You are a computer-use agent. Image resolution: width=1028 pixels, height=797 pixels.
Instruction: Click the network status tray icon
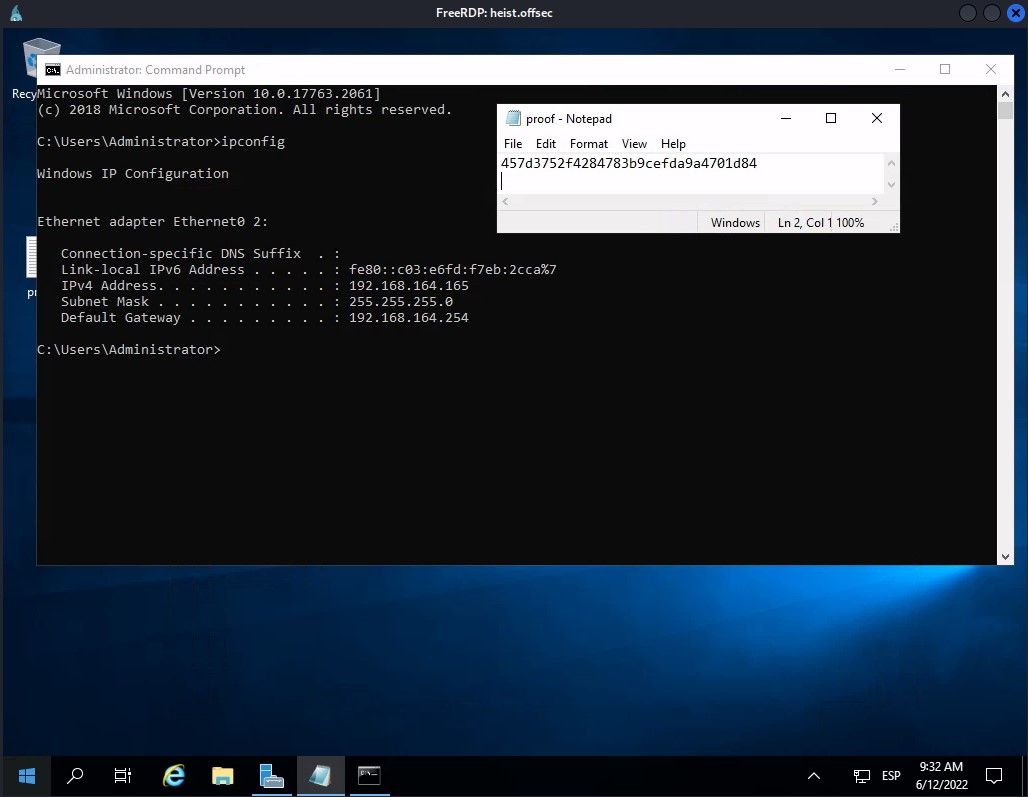click(861, 776)
